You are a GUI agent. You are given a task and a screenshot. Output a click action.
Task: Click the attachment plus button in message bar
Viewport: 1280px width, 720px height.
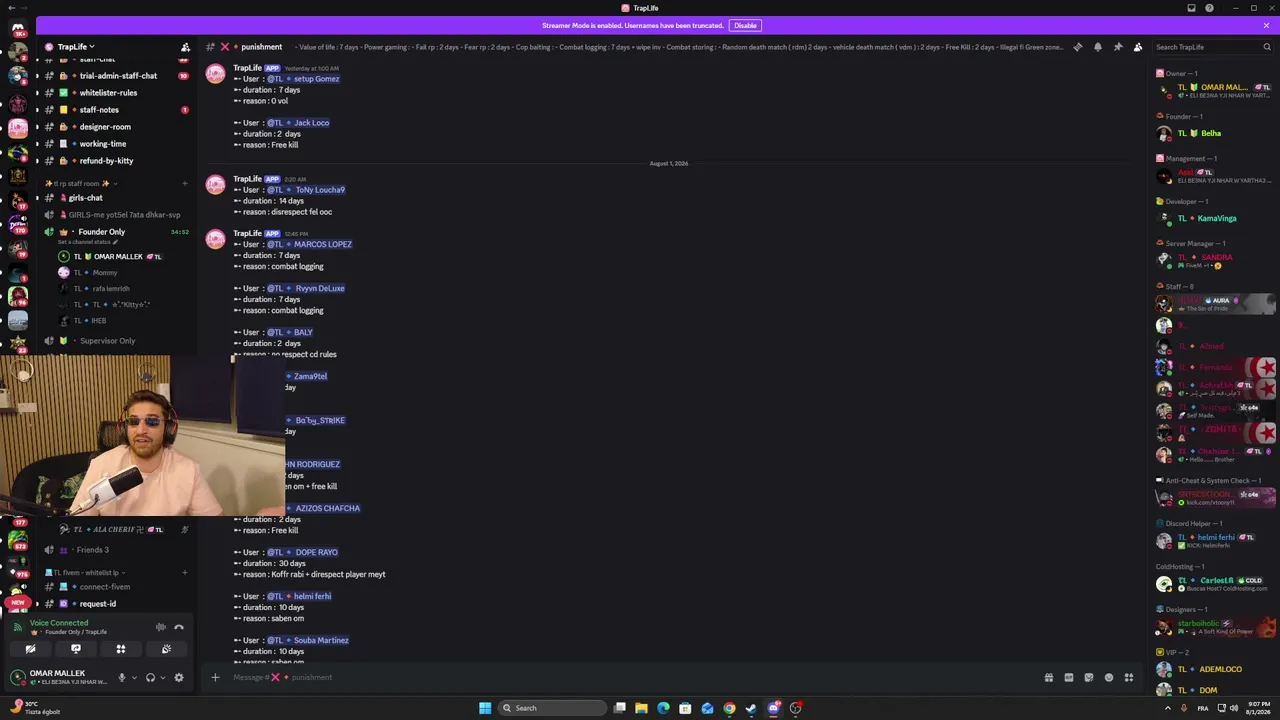click(x=215, y=677)
